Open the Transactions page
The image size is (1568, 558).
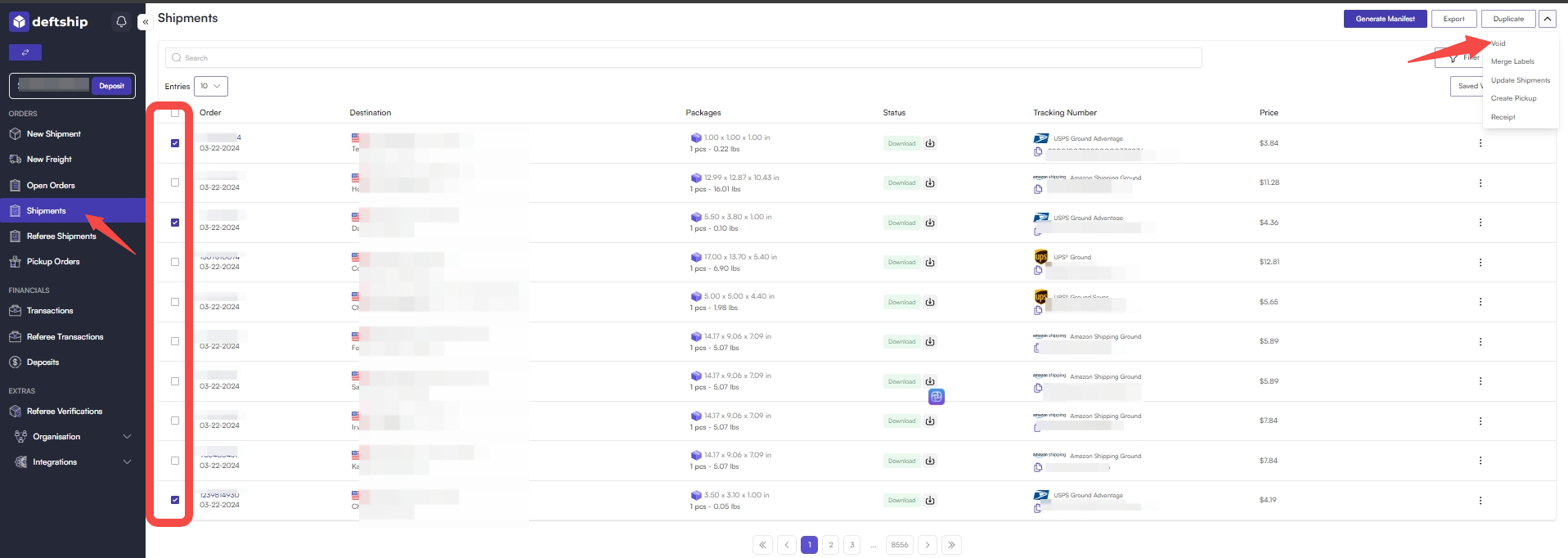(50, 311)
